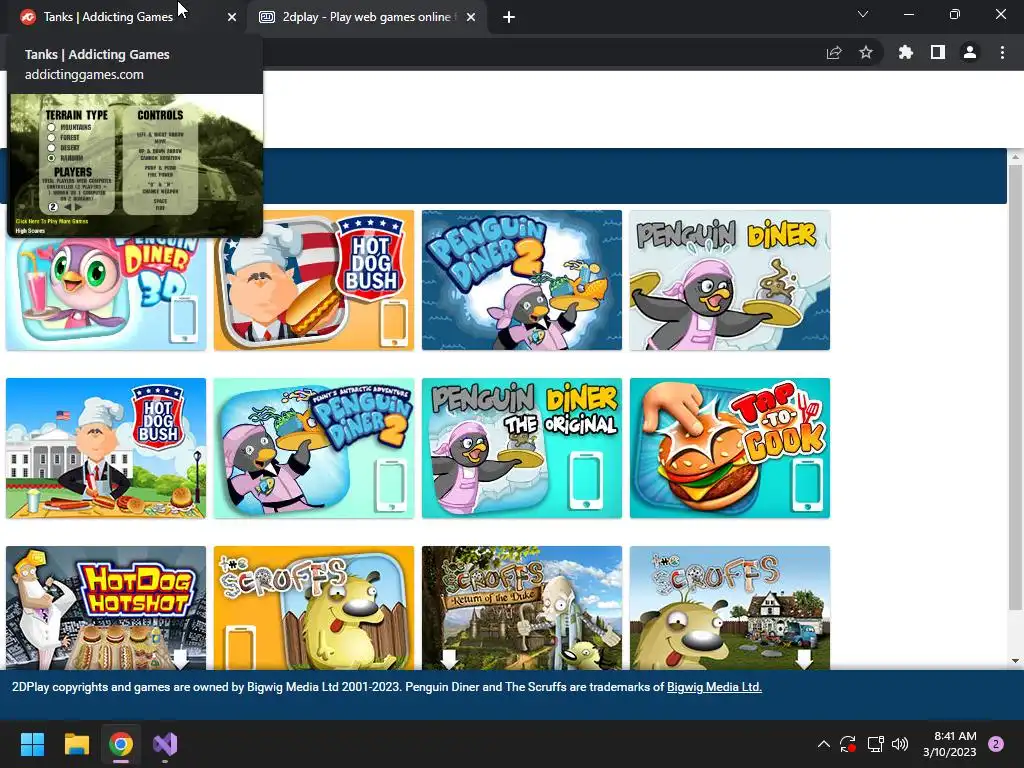Open the Tap to Cook game thumbnail

(729, 448)
